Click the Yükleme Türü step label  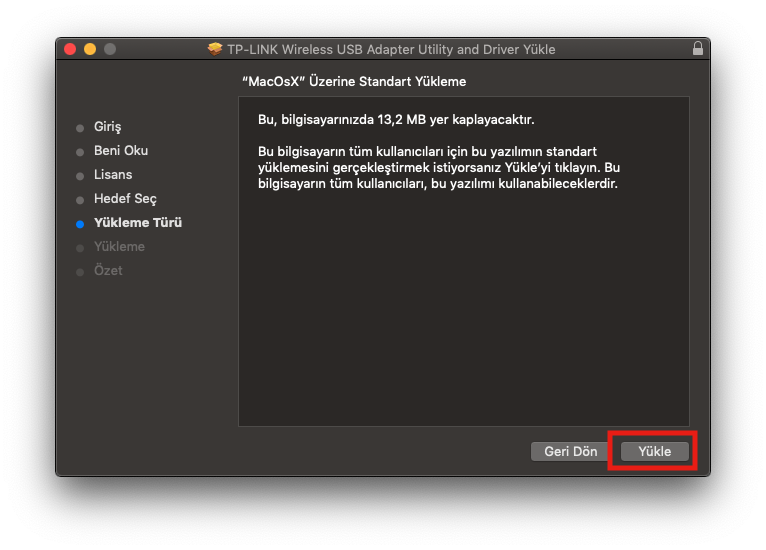pyautogui.click(x=138, y=223)
